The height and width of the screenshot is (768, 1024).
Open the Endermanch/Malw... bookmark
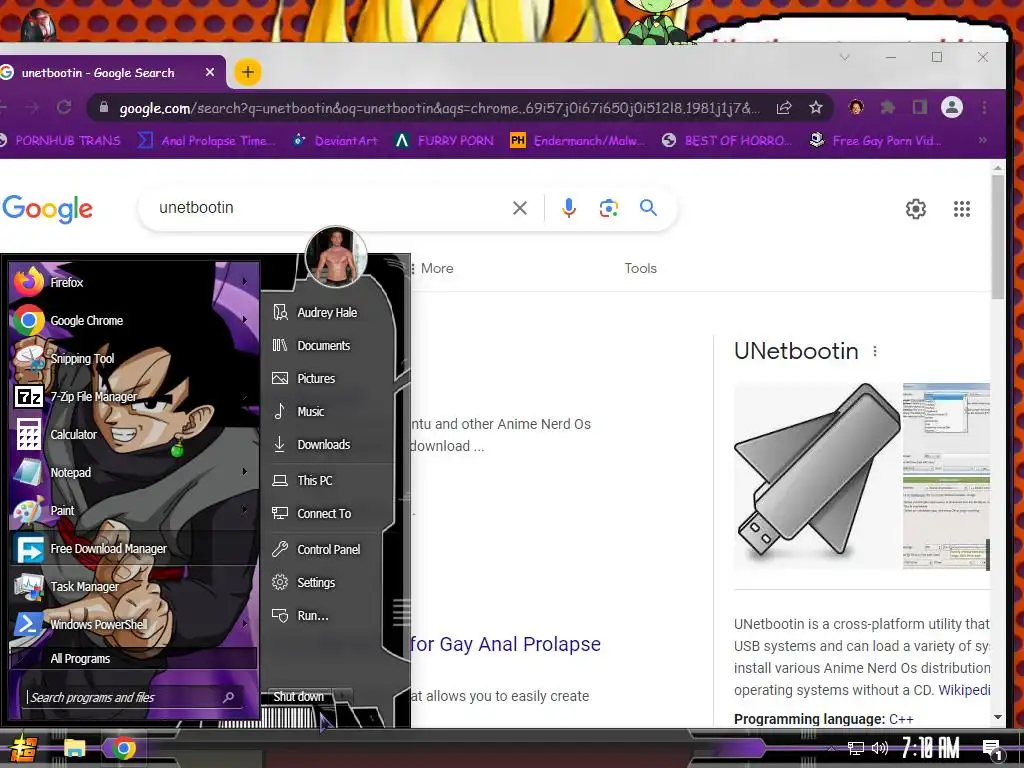[x=578, y=140]
